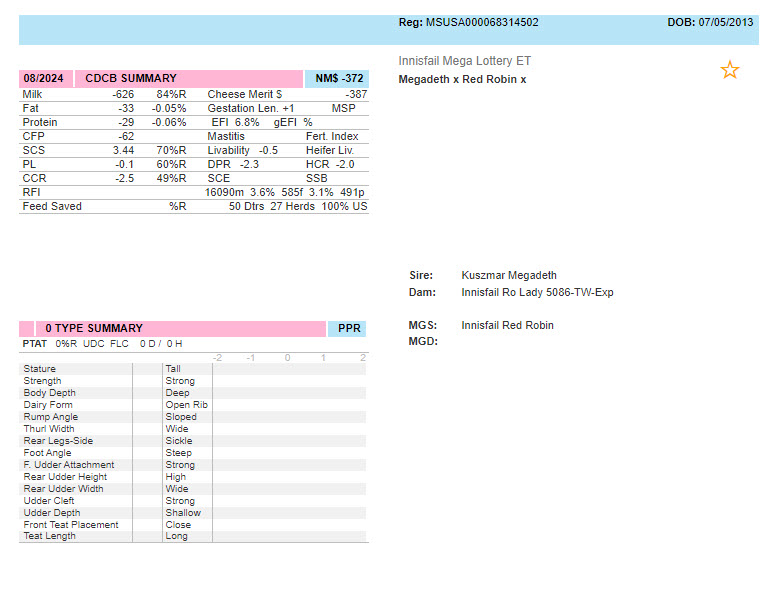Click the Megadeth x Red Robin x pedigree

click(462, 79)
